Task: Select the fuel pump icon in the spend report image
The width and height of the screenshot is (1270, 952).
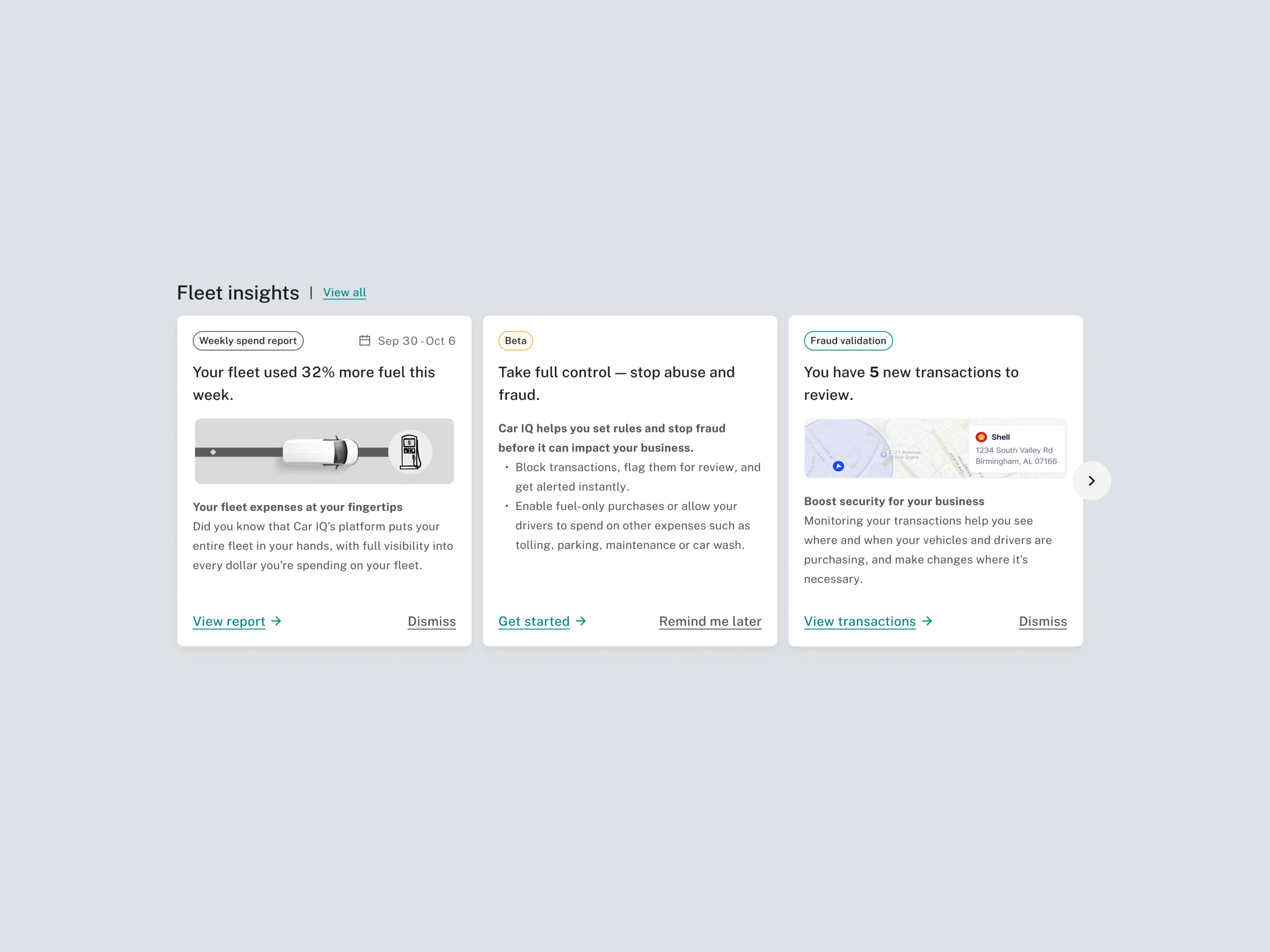Action: tap(410, 451)
